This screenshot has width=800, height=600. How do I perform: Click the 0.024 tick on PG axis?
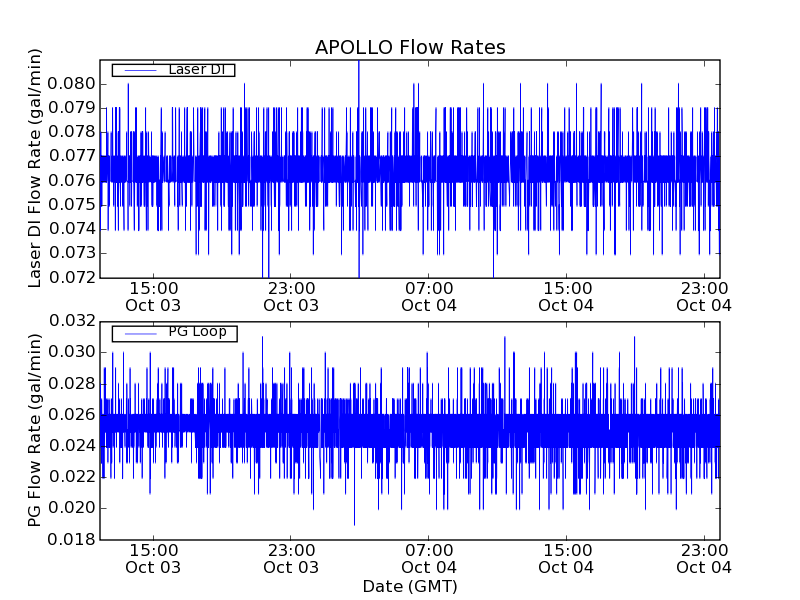coord(71,446)
